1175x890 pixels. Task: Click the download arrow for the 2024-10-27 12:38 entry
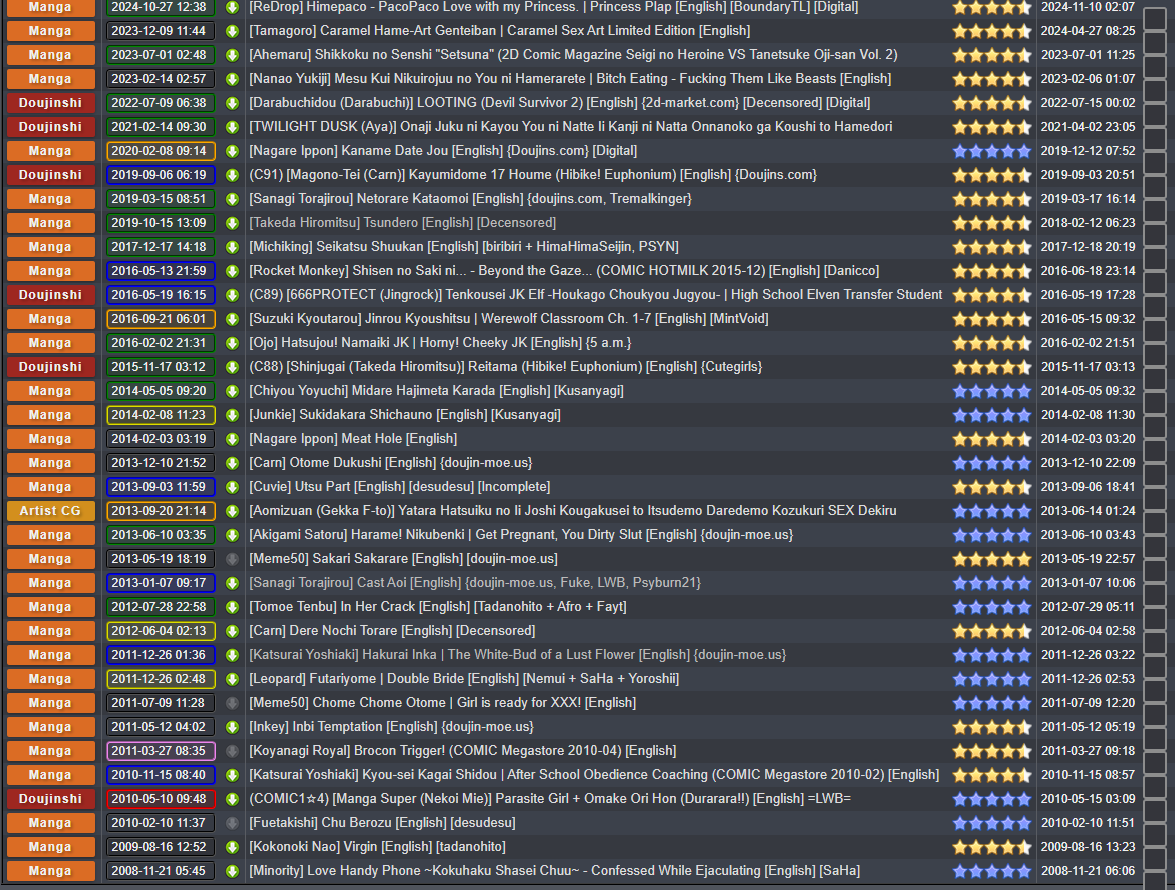[232, 7]
